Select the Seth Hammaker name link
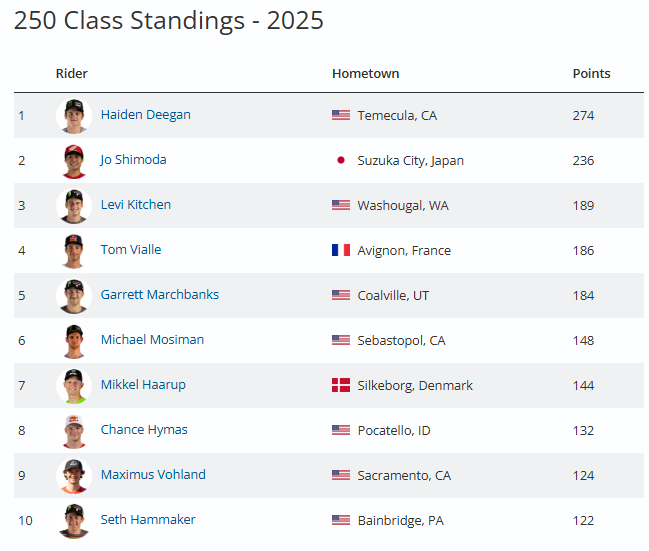Screen dimensions: 649x551 (148, 520)
